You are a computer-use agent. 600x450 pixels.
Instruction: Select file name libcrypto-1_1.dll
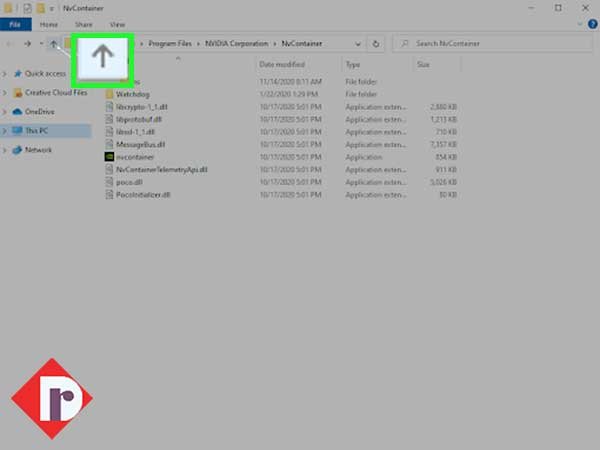pos(142,107)
